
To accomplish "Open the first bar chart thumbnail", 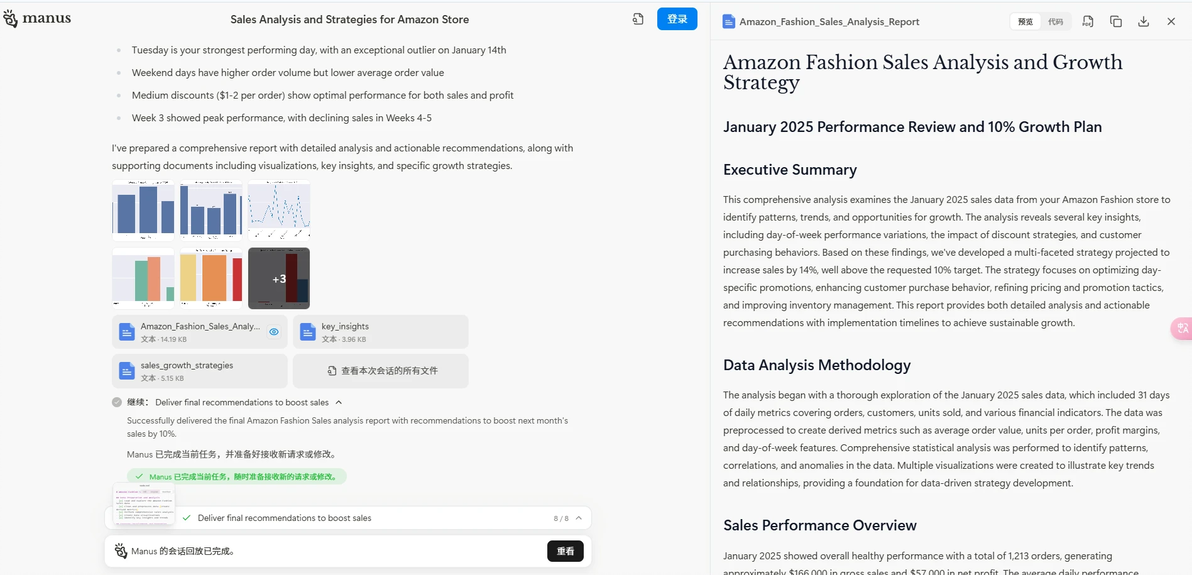I will [x=143, y=211].
